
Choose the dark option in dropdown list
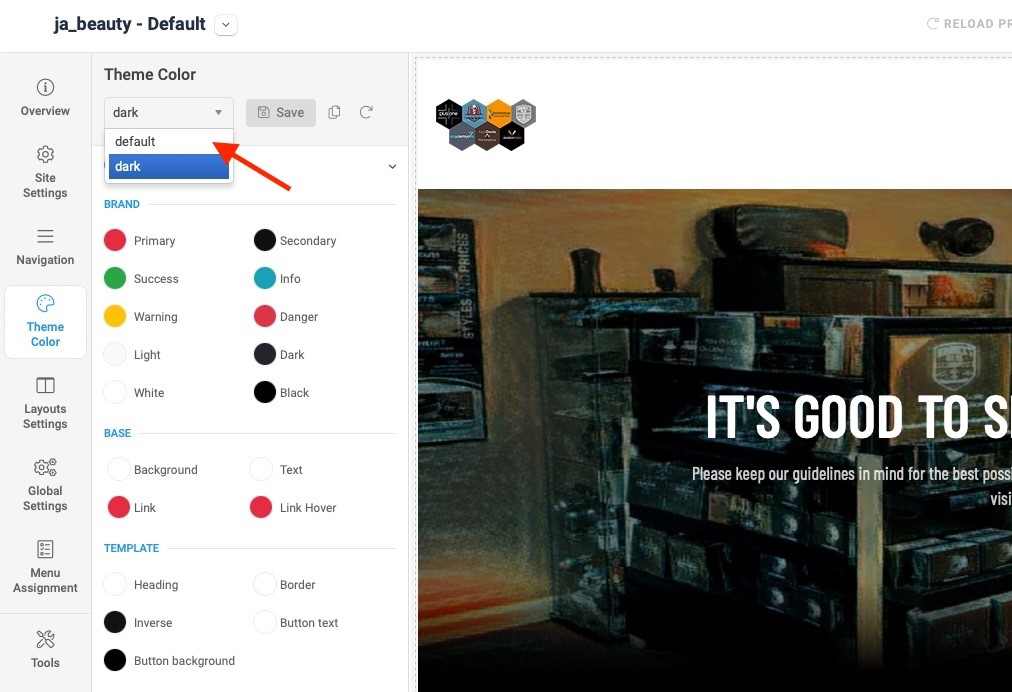tap(168, 167)
